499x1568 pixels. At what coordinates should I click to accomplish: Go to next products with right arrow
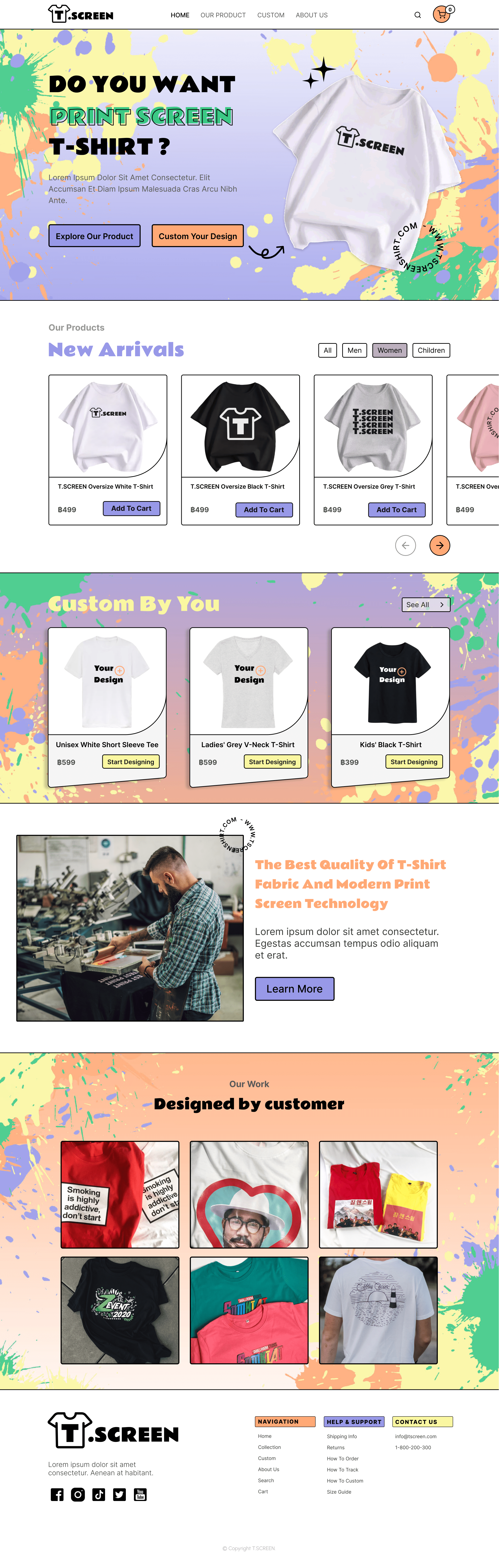point(440,545)
